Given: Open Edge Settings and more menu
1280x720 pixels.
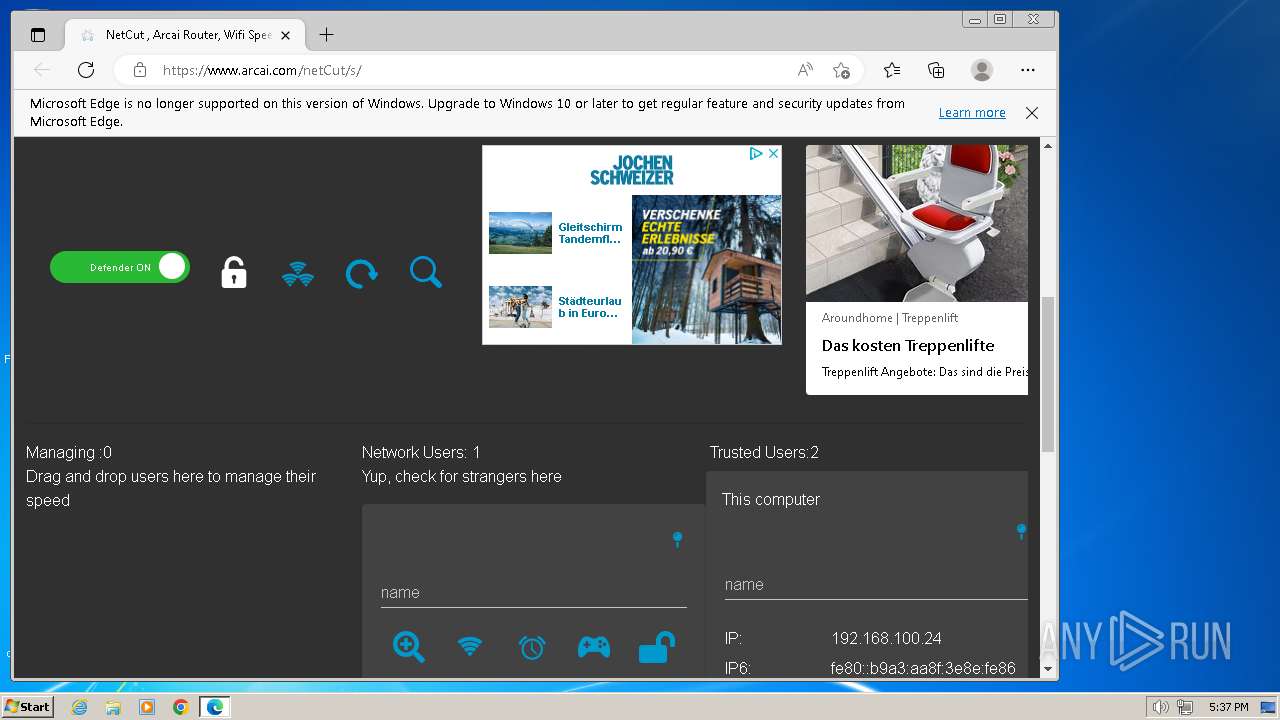Looking at the screenshot, I should click(x=1028, y=70).
